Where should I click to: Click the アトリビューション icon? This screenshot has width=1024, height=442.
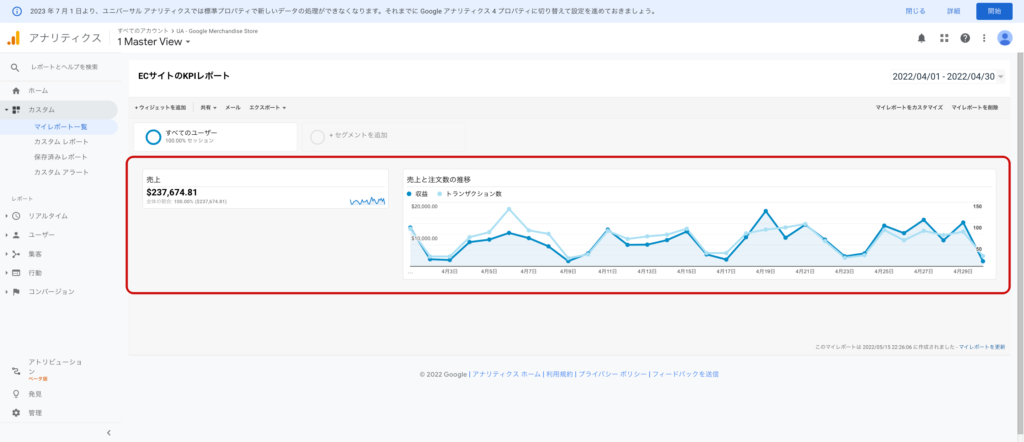pos(16,370)
